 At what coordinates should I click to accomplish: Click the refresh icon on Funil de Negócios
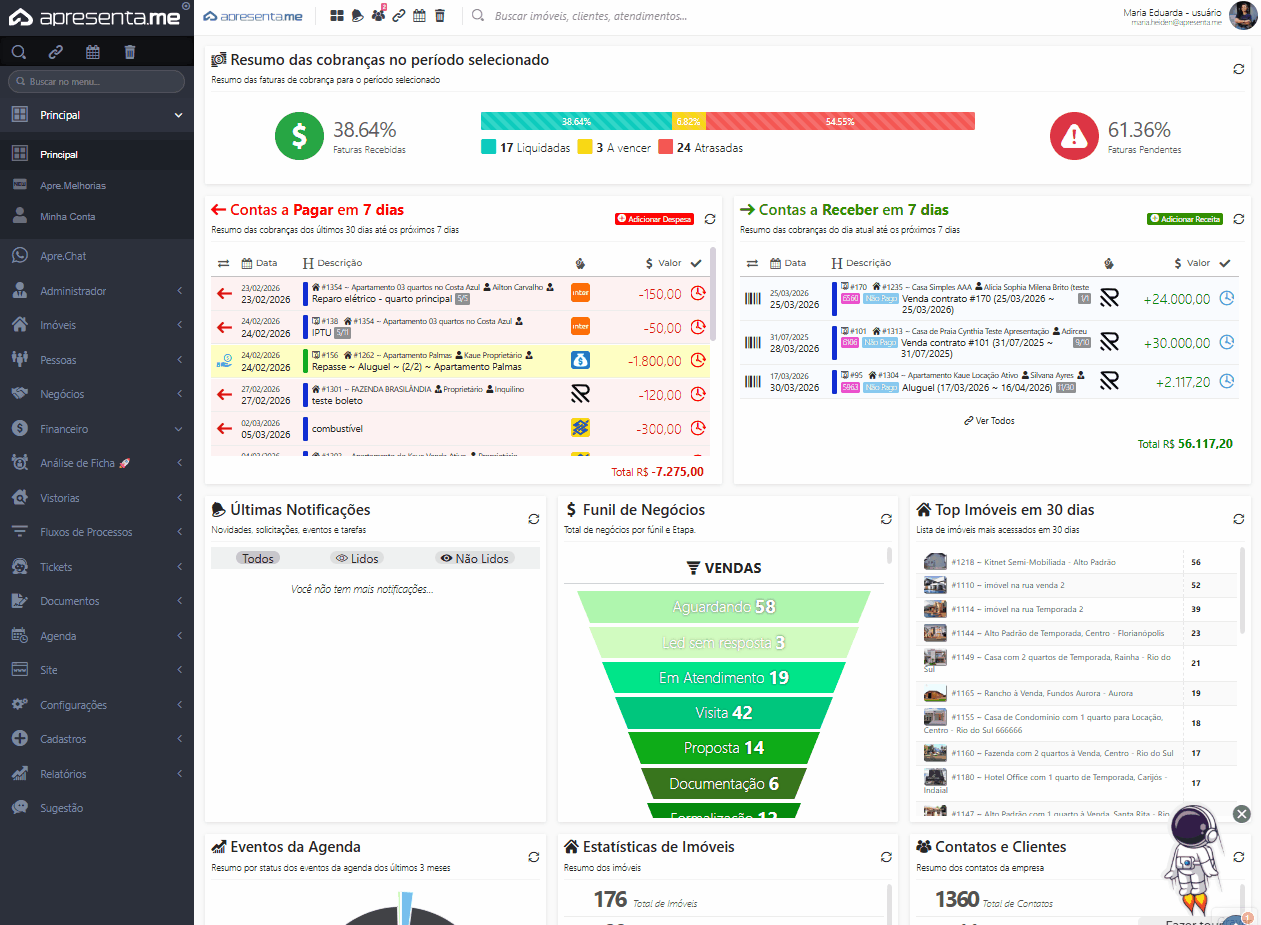pyautogui.click(x=886, y=519)
